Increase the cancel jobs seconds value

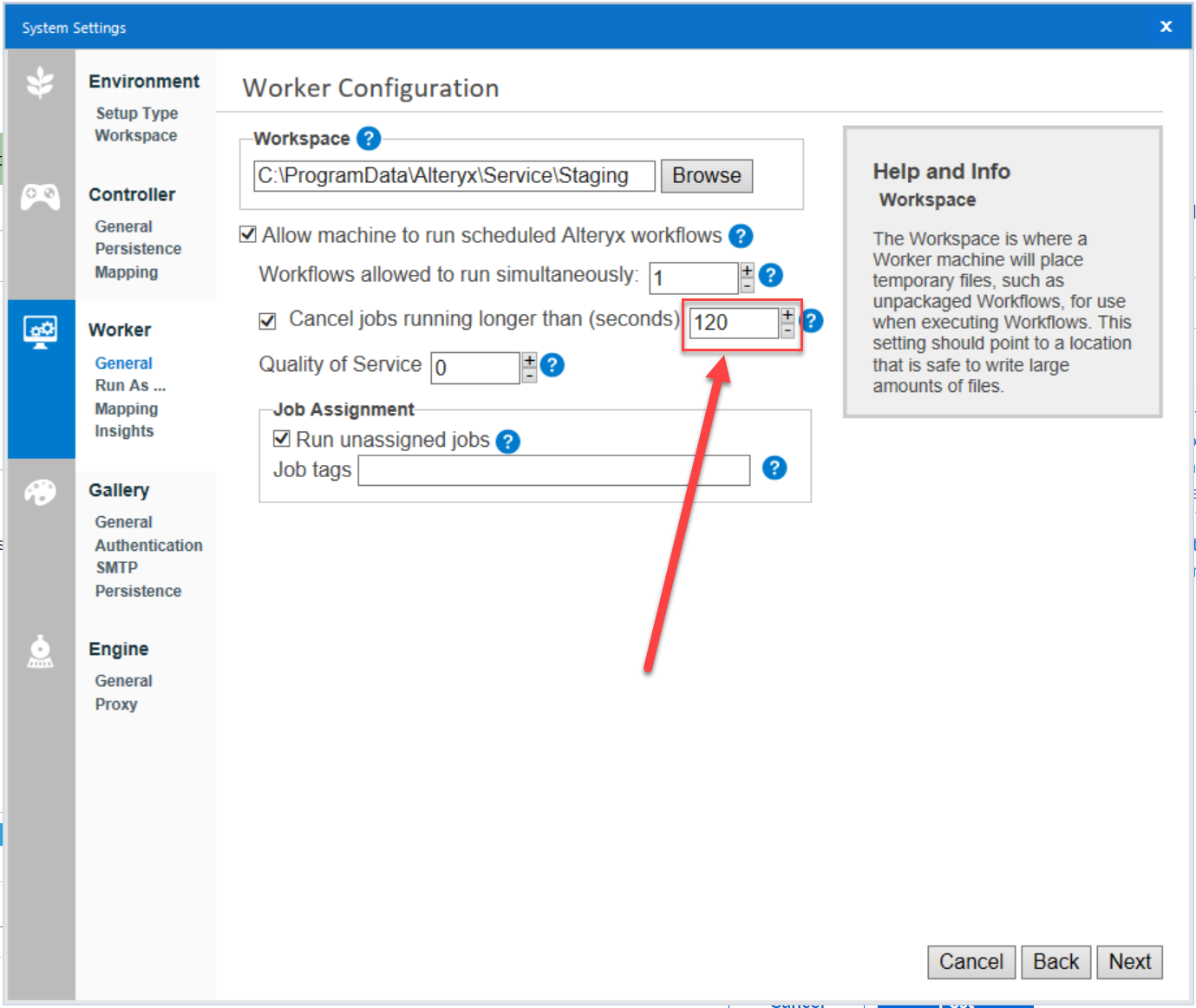pyautogui.click(x=788, y=316)
